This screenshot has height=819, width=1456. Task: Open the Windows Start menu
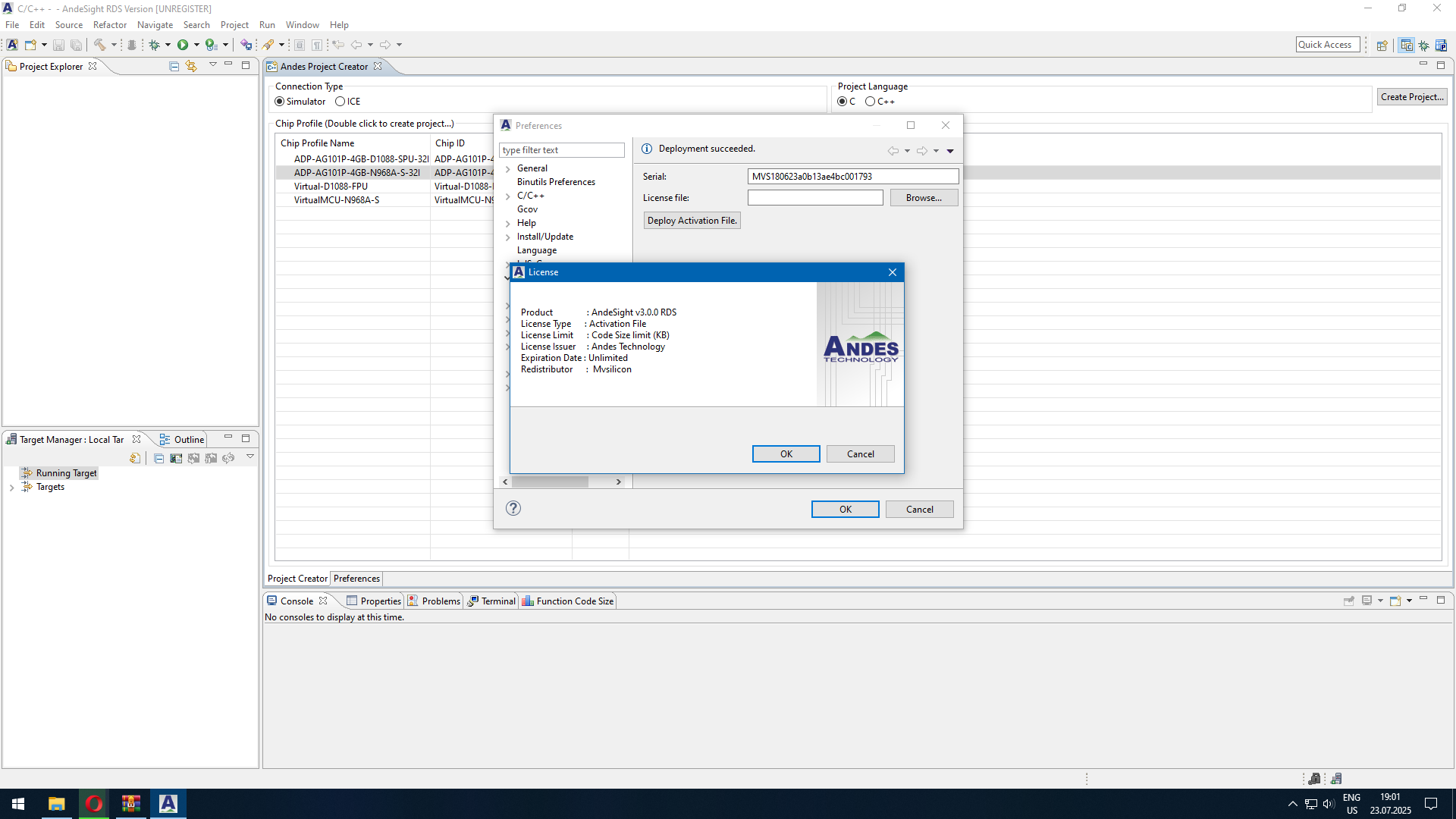tap(18, 804)
